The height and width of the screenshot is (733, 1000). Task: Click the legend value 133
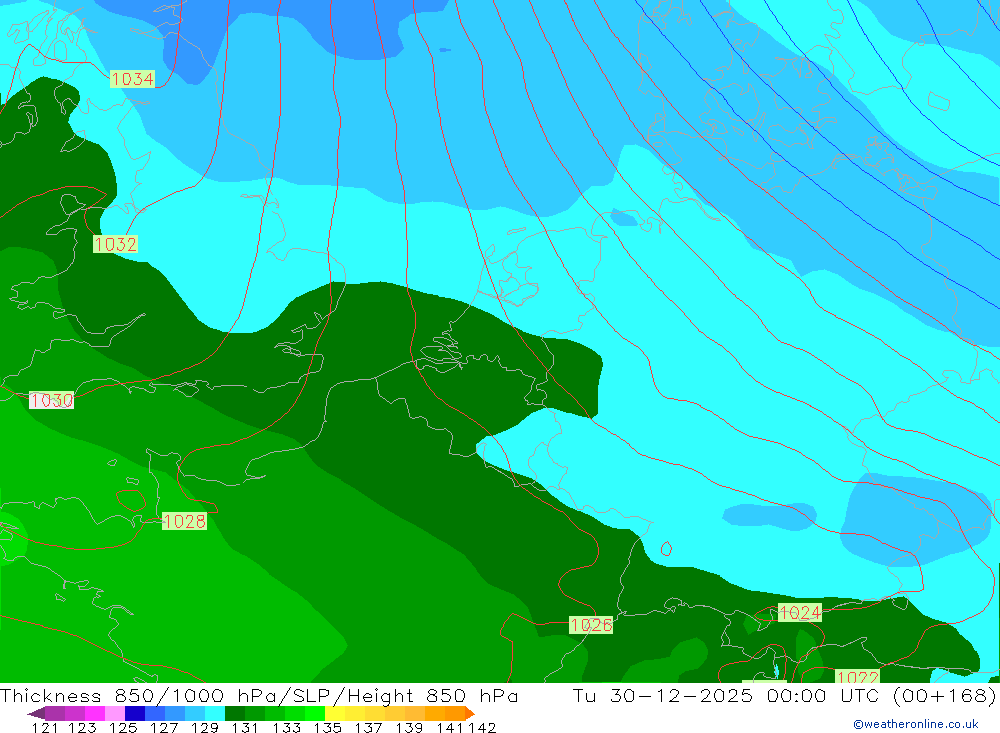click(x=286, y=728)
